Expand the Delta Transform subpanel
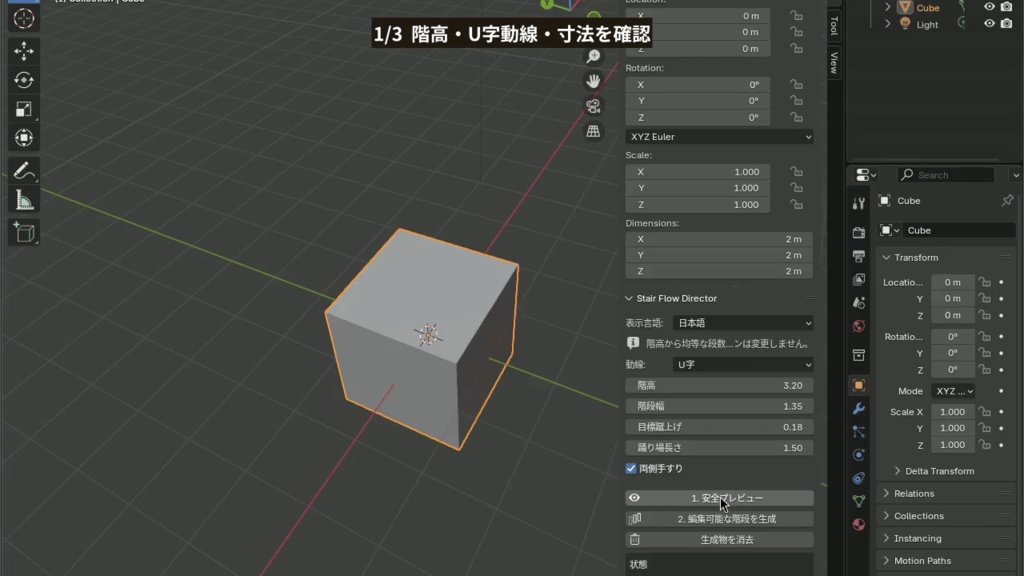The height and width of the screenshot is (576, 1024). pos(897,471)
